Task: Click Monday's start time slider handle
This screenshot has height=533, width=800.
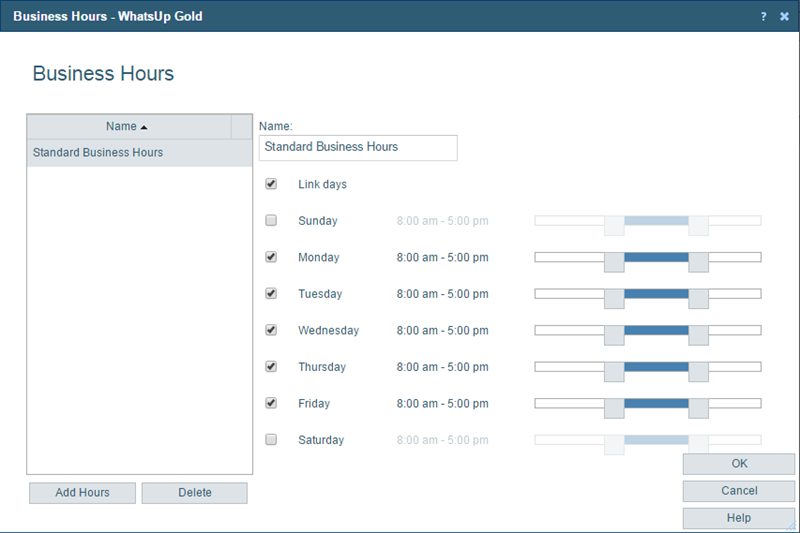Action: pyautogui.click(x=614, y=261)
